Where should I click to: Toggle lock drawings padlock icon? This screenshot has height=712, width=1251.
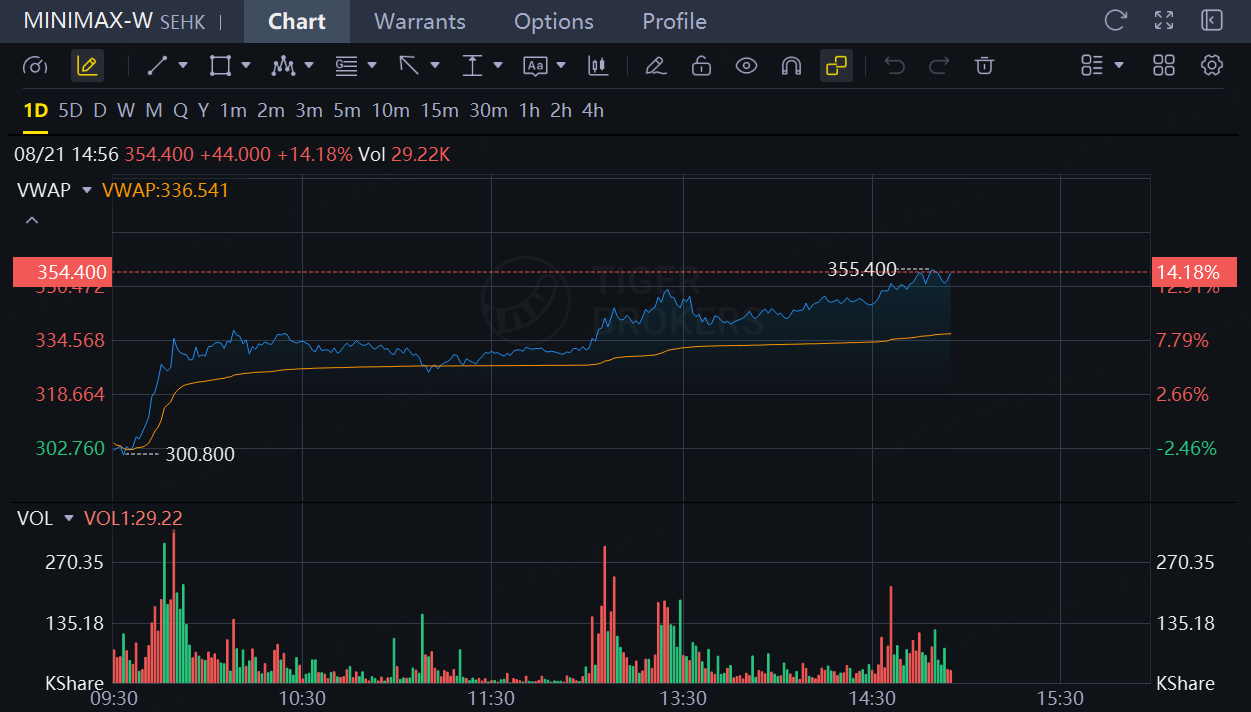701,66
